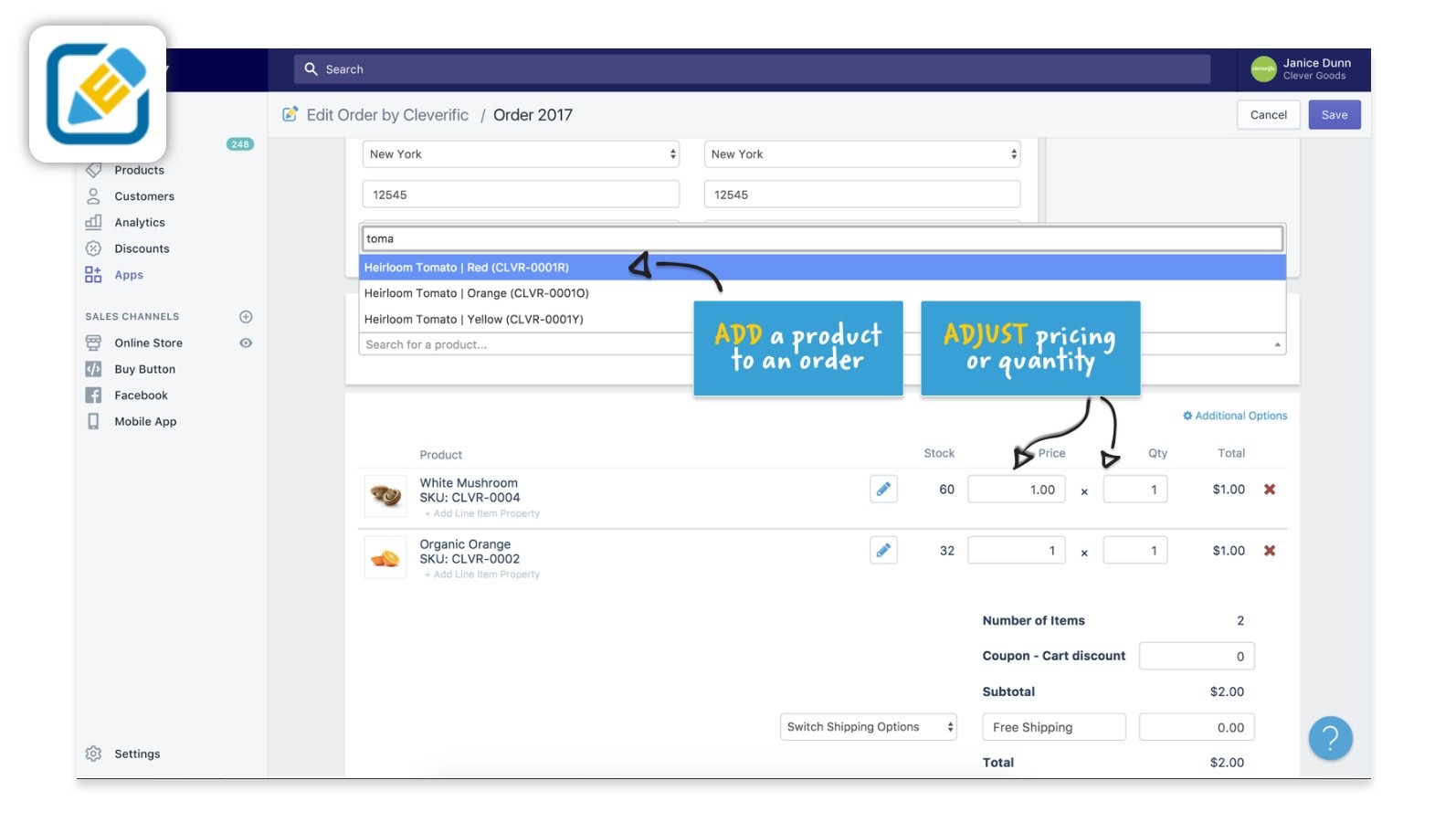Open Discounts in the sidebar
1456x833 pixels.
point(142,248)
